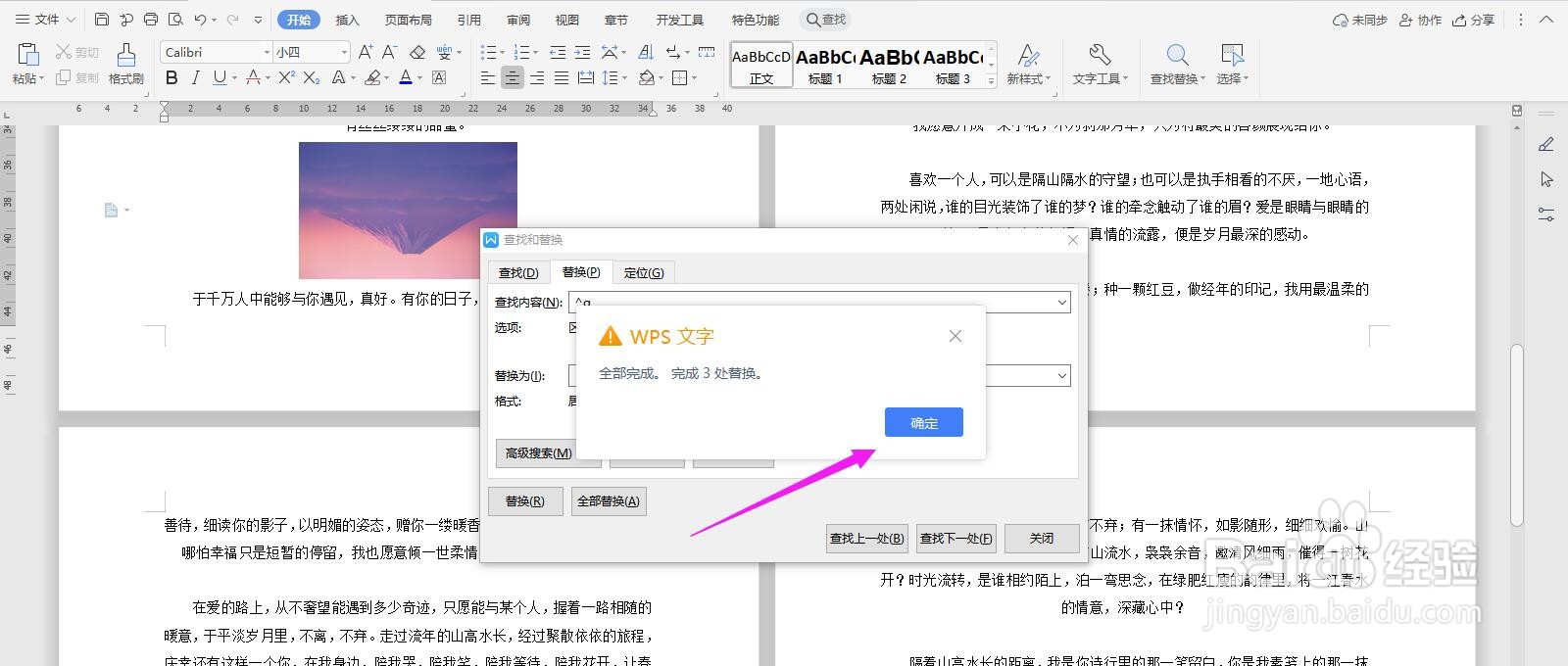This screenshot has height=666, width=1568.
Task: Click the Paste clipboard icon
Action: point(27,55)
